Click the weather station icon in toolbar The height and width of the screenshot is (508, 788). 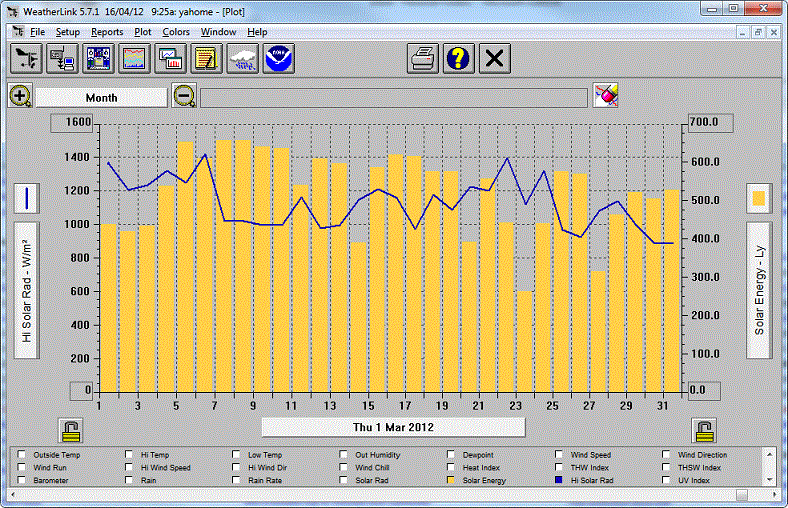tap(27, 59)
